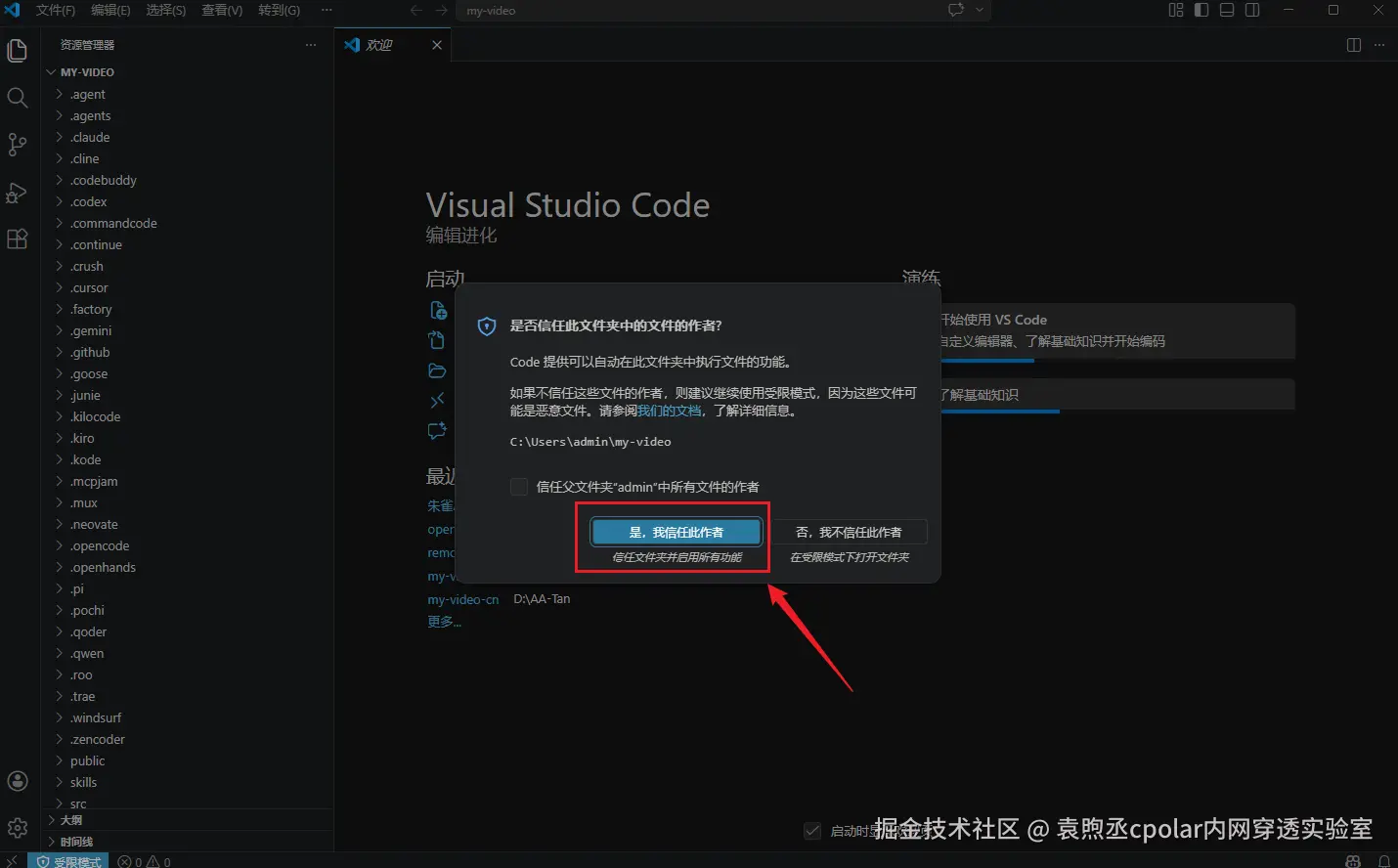The image size is (1398, 868).
Task: Open the Manage gear icon
Action: (18, 828)
